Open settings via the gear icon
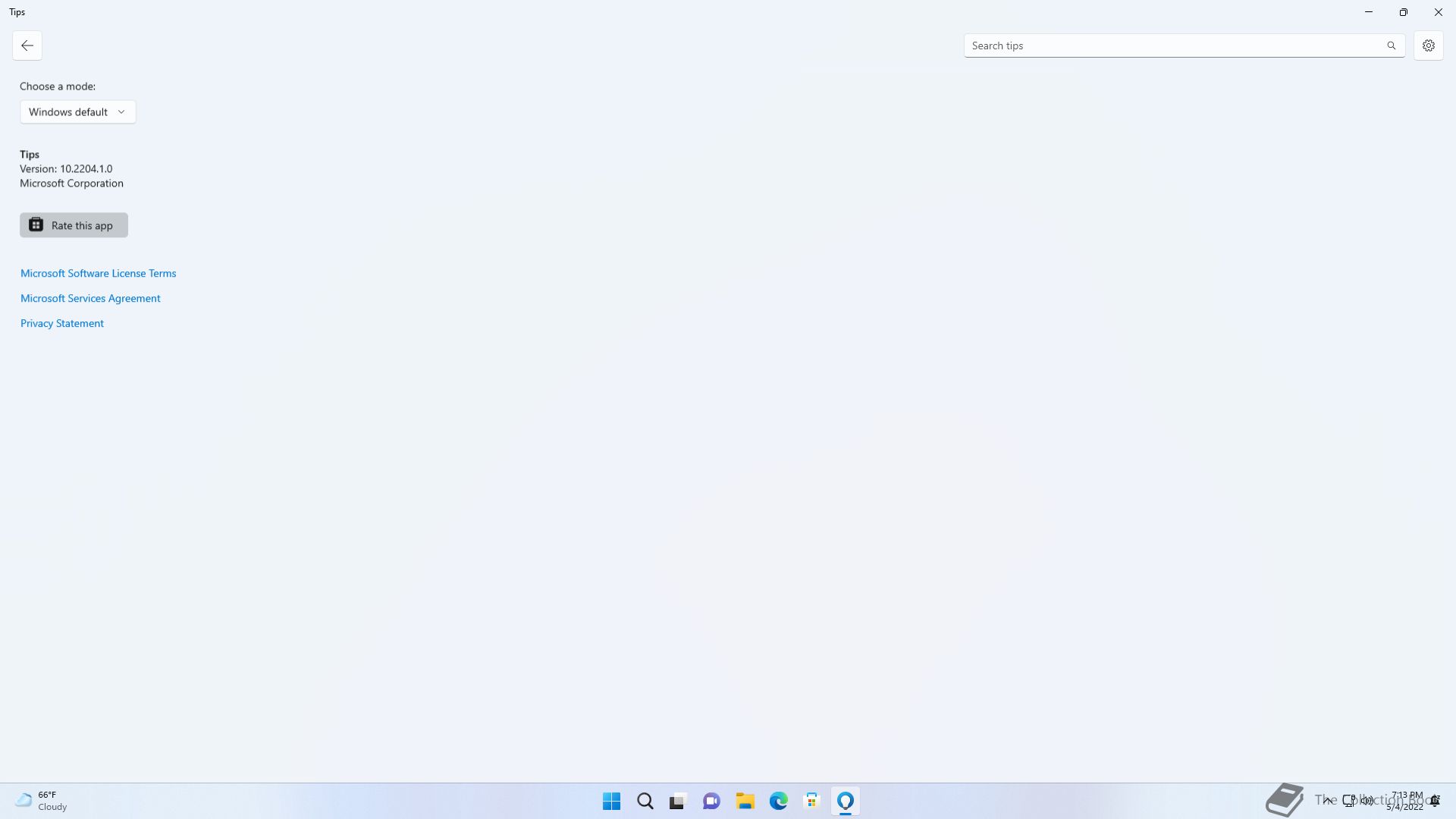This screenshot has height=819, width=1456. (x=1429, y=45)
